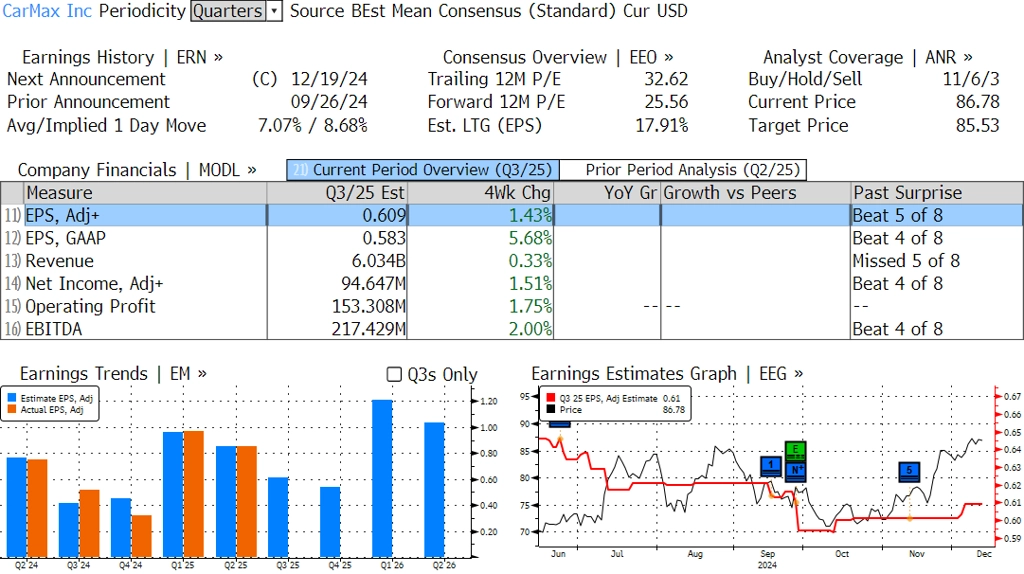Click the CarMax Inc company link
The width and height of the screenshot is (1024, 574).
coord(47,11)
